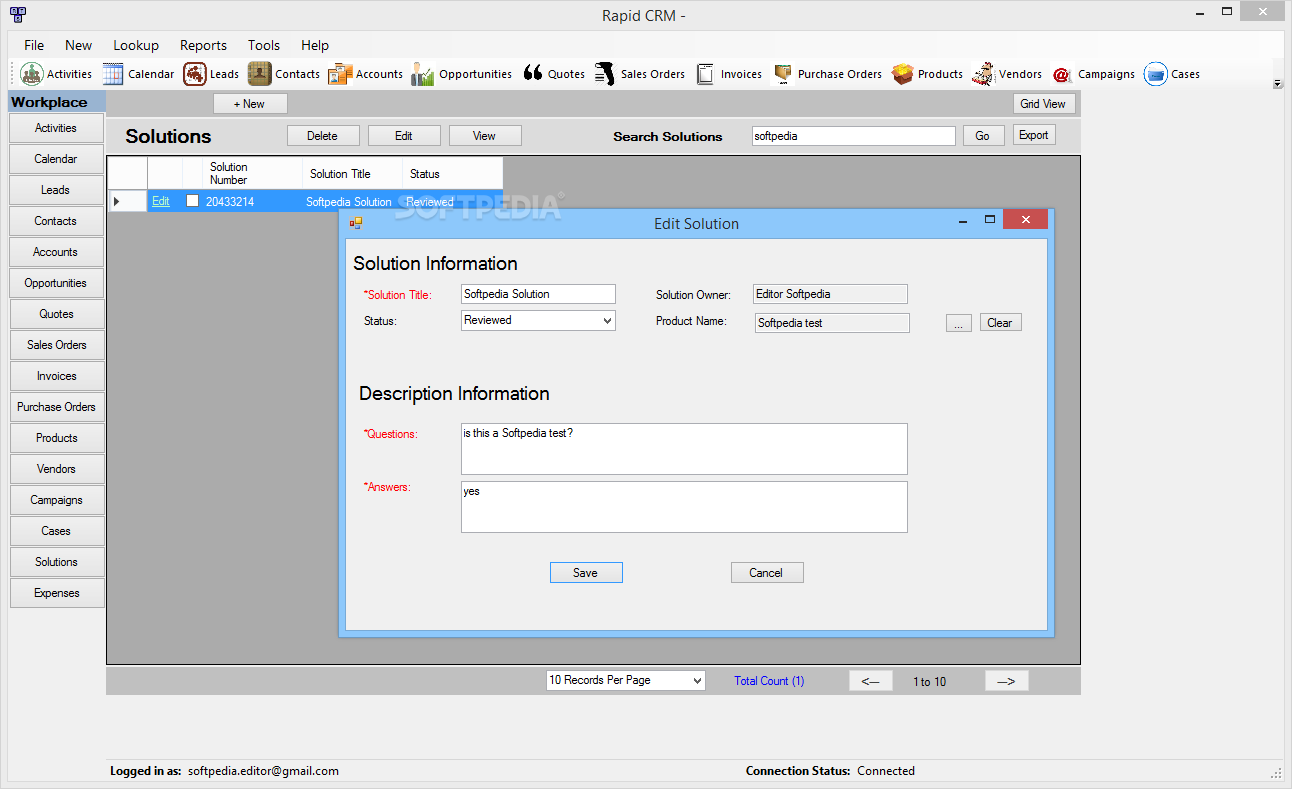Click the Solution Title text field
The image size is (1292, 789).
(538, 294)
